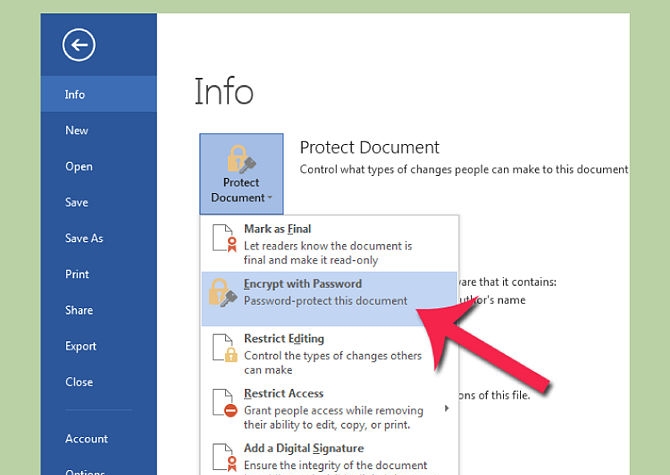The height and width of the screenshot is (475, 670).
Task: Choose Mark as Final option text
Action: pyautogui.click(x=277, y=230)
